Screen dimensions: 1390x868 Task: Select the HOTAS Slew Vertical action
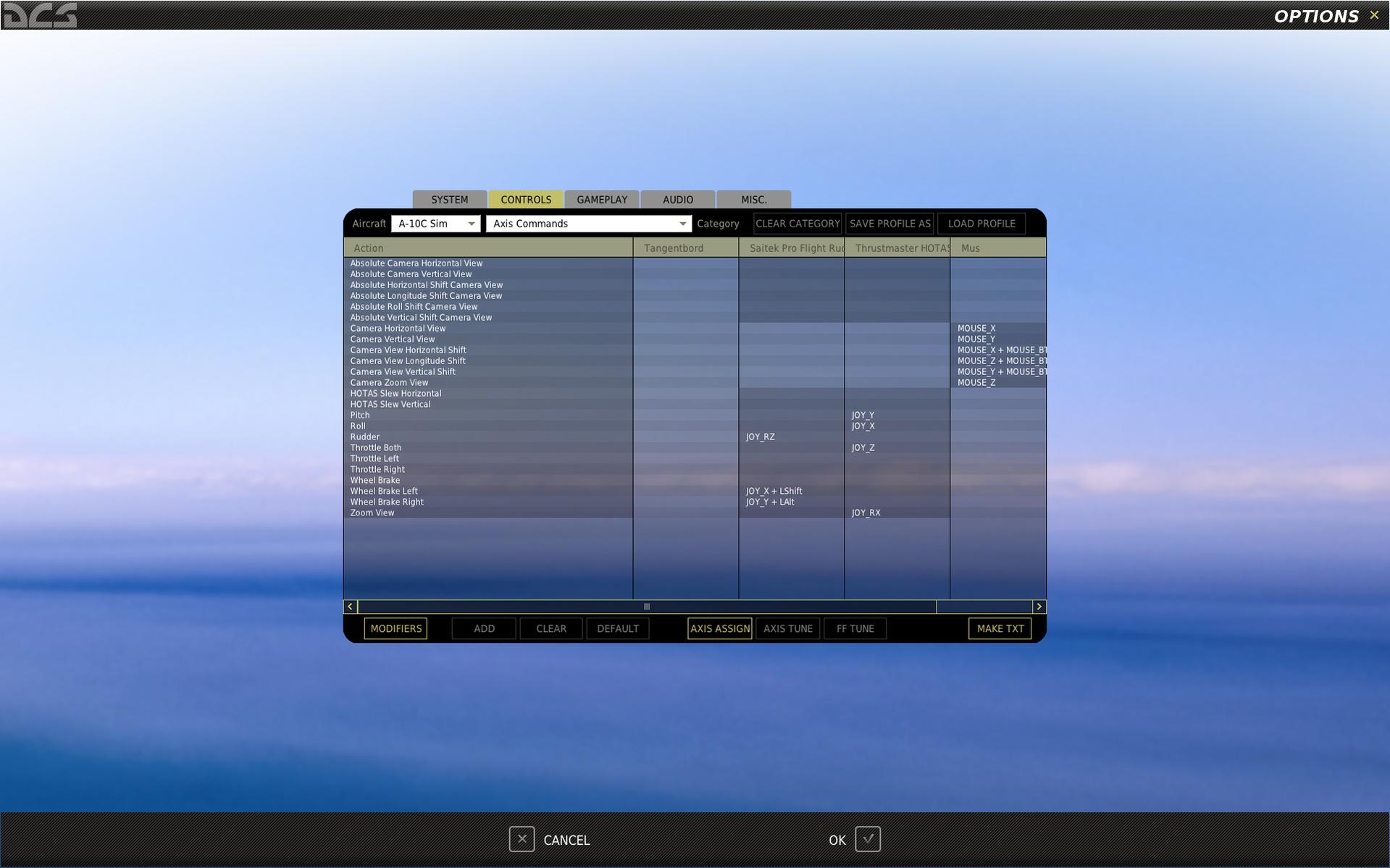point(488,405)
